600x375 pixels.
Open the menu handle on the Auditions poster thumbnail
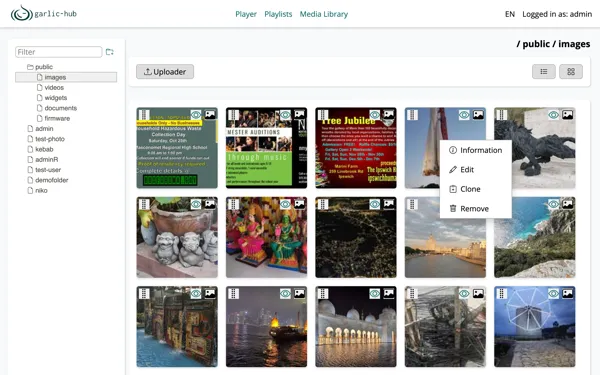(233, 115)
